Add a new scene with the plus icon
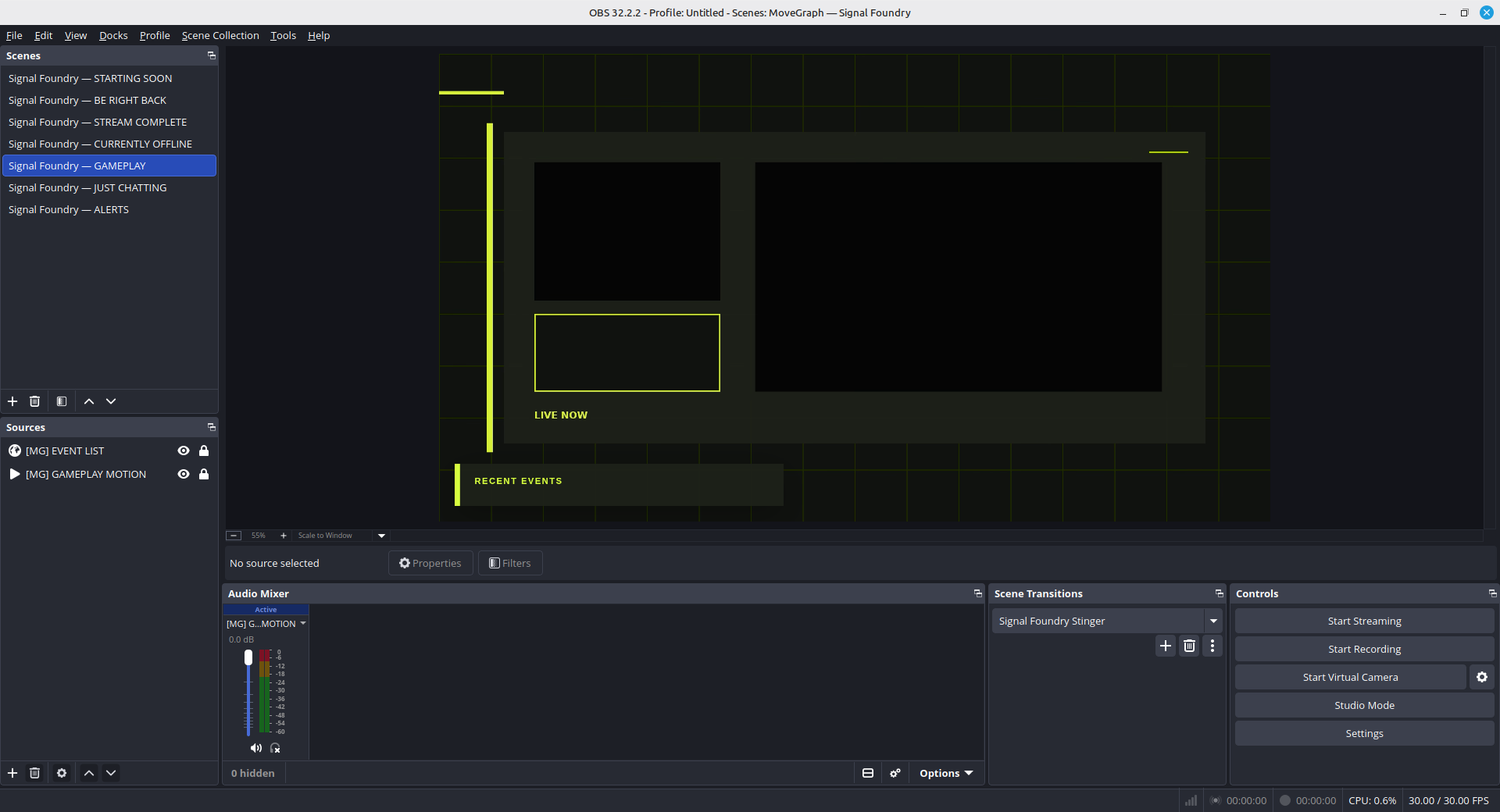The height and width of the screenshot is (812, 1500). 12,401
